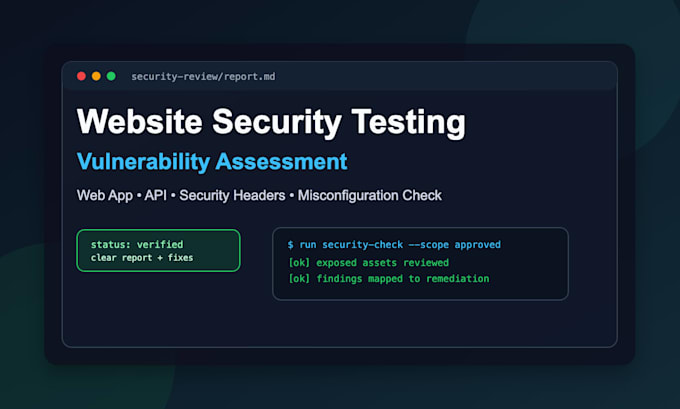The width and height of the screenshot is (680, 409).
Task: Click the Web App • API • Security Headers line
Action: 259,196
